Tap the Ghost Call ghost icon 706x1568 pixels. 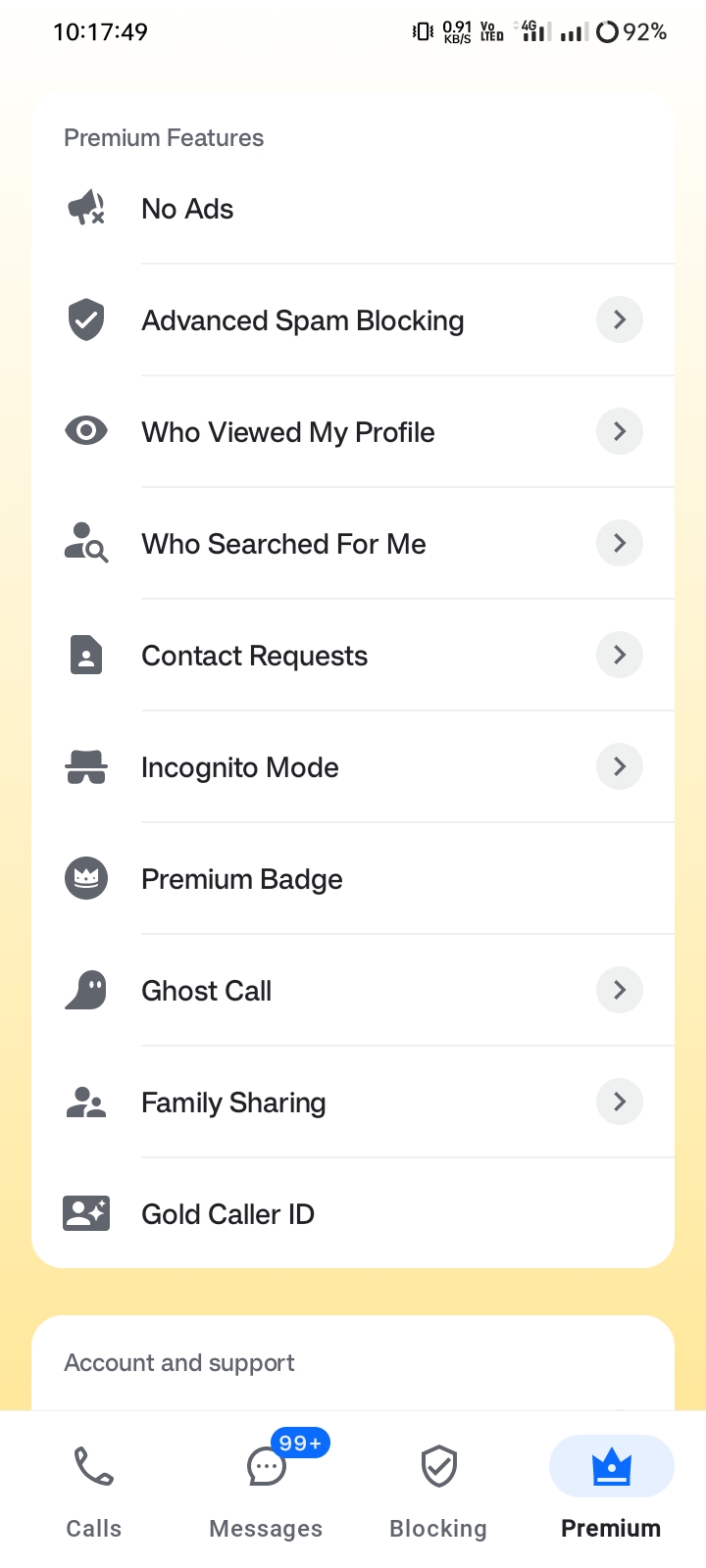point(86,990)
